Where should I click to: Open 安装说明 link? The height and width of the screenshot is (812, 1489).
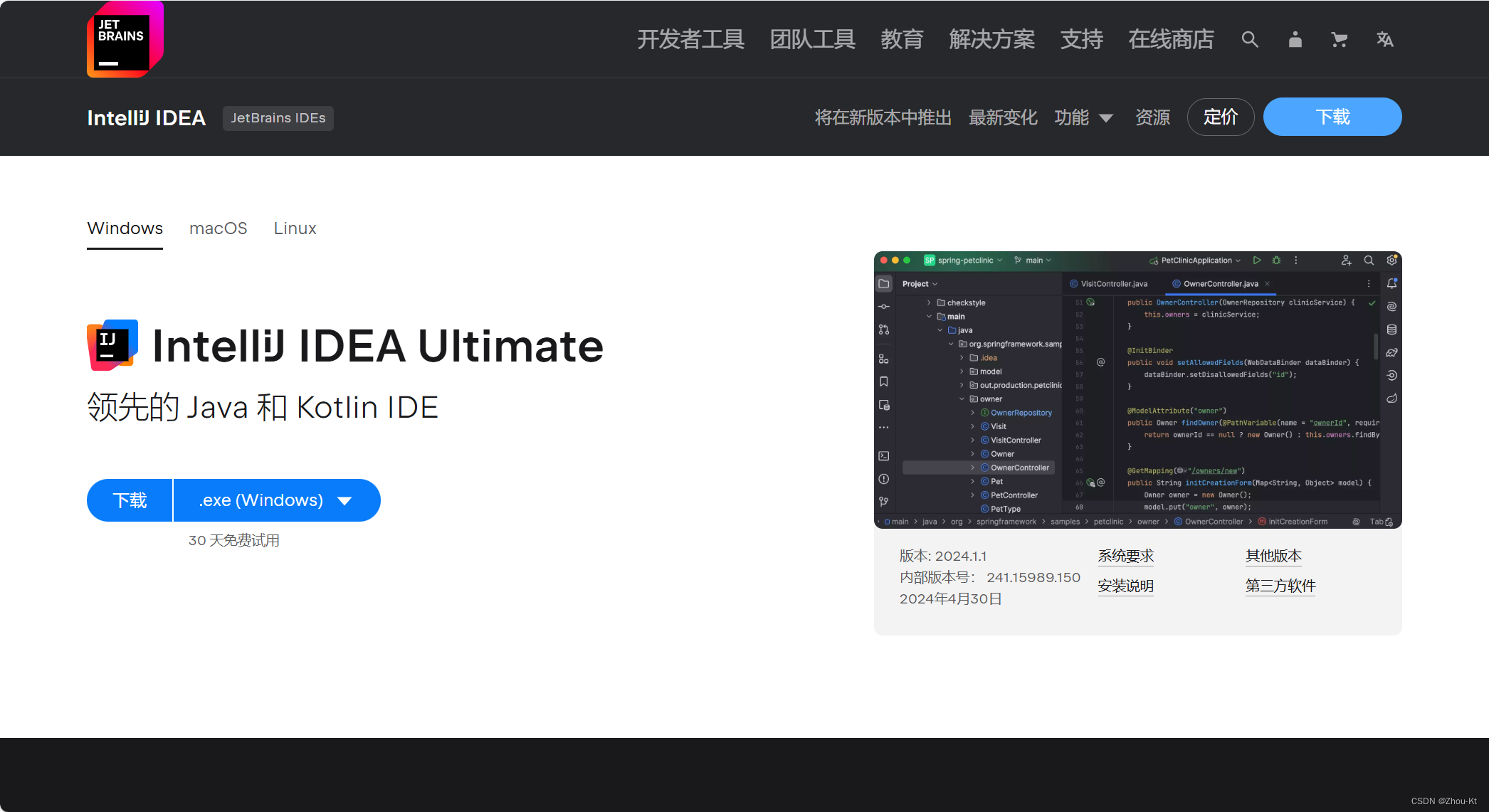tap(1125, 586)
